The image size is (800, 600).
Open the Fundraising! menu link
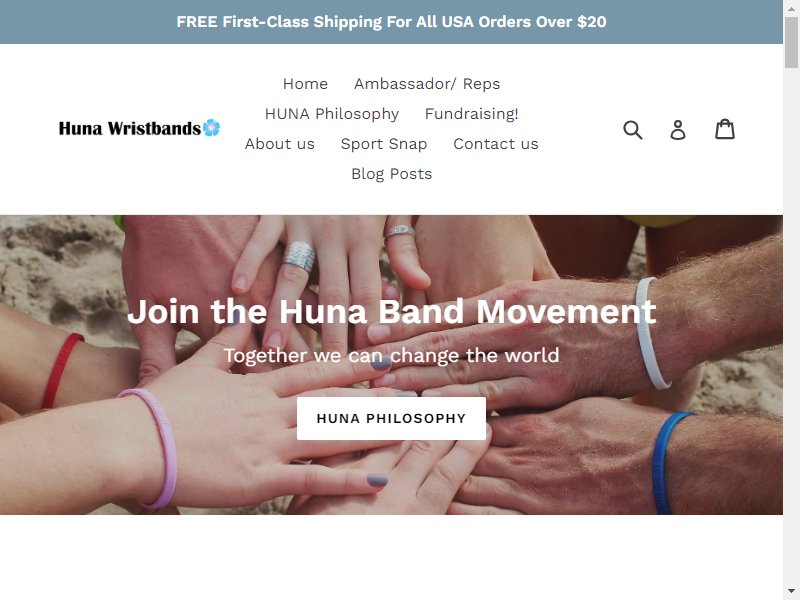pyautogui.click(x=471, y=114)
